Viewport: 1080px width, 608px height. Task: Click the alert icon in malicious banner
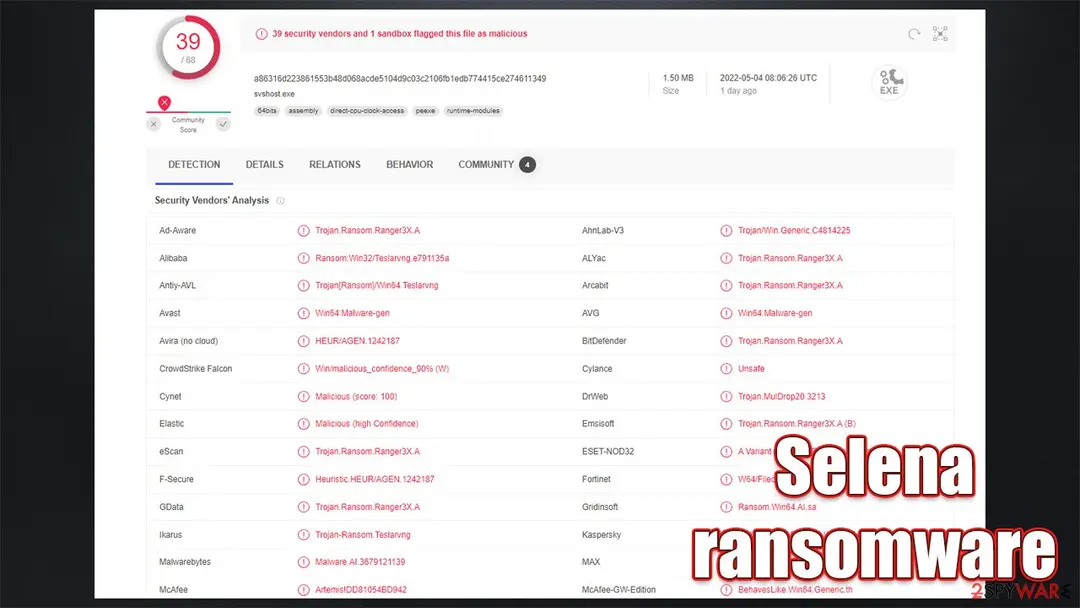(x=261, y=34)
